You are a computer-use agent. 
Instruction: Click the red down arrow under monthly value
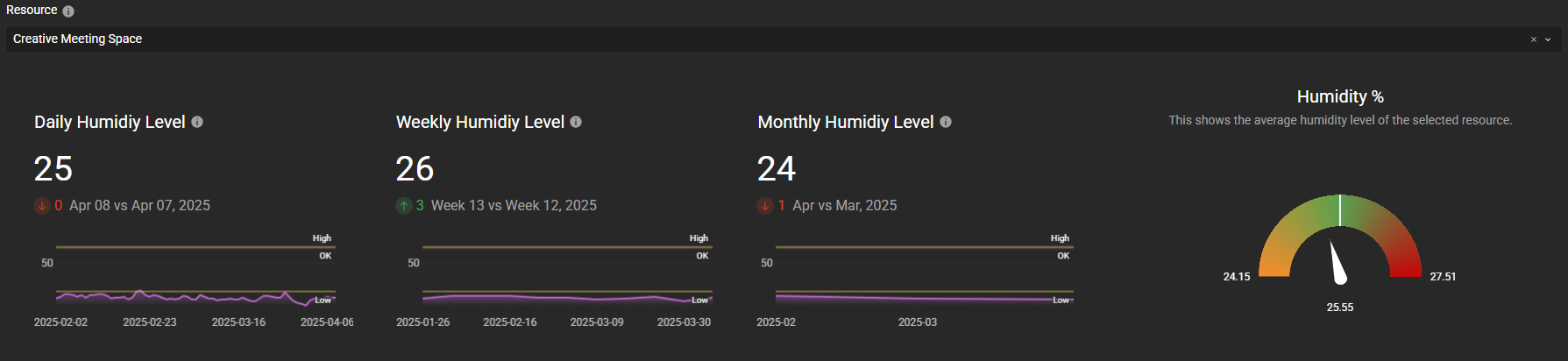point(765,206)
